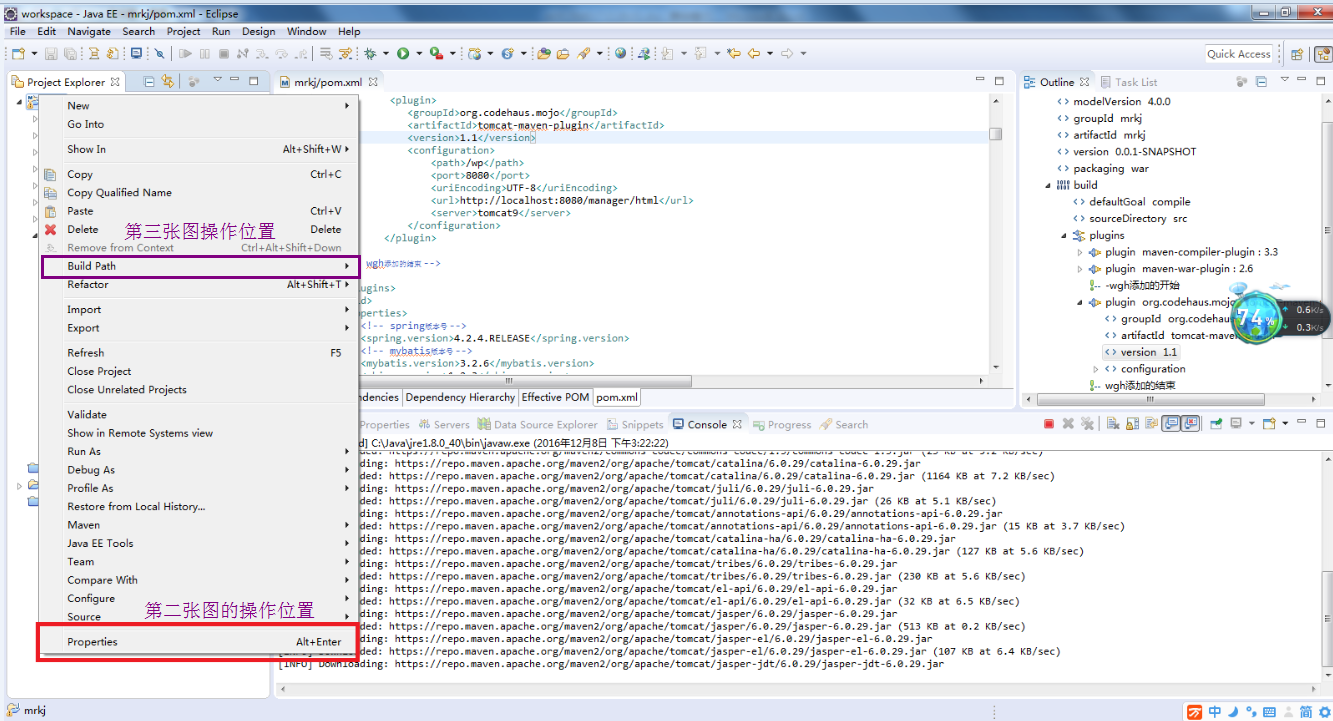
Task: Click the New wizard toolbar icon
Action: pos(18,54)
